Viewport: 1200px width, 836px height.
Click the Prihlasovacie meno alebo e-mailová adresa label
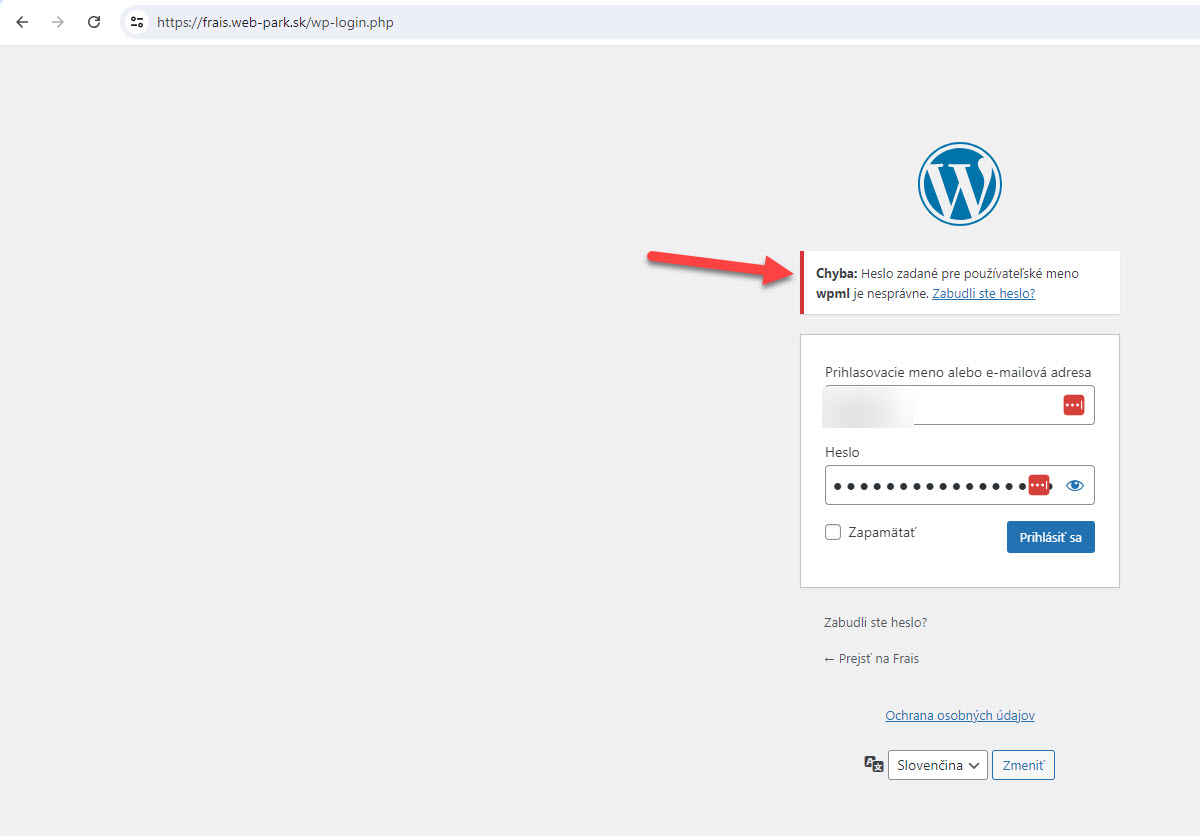(958, 372)
